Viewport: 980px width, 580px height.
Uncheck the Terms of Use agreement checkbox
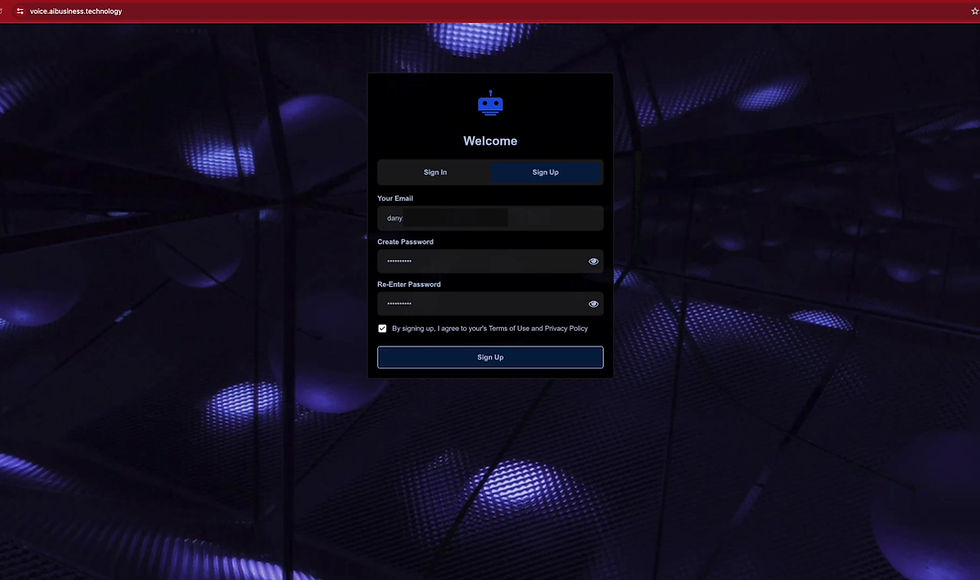[382, 328]
